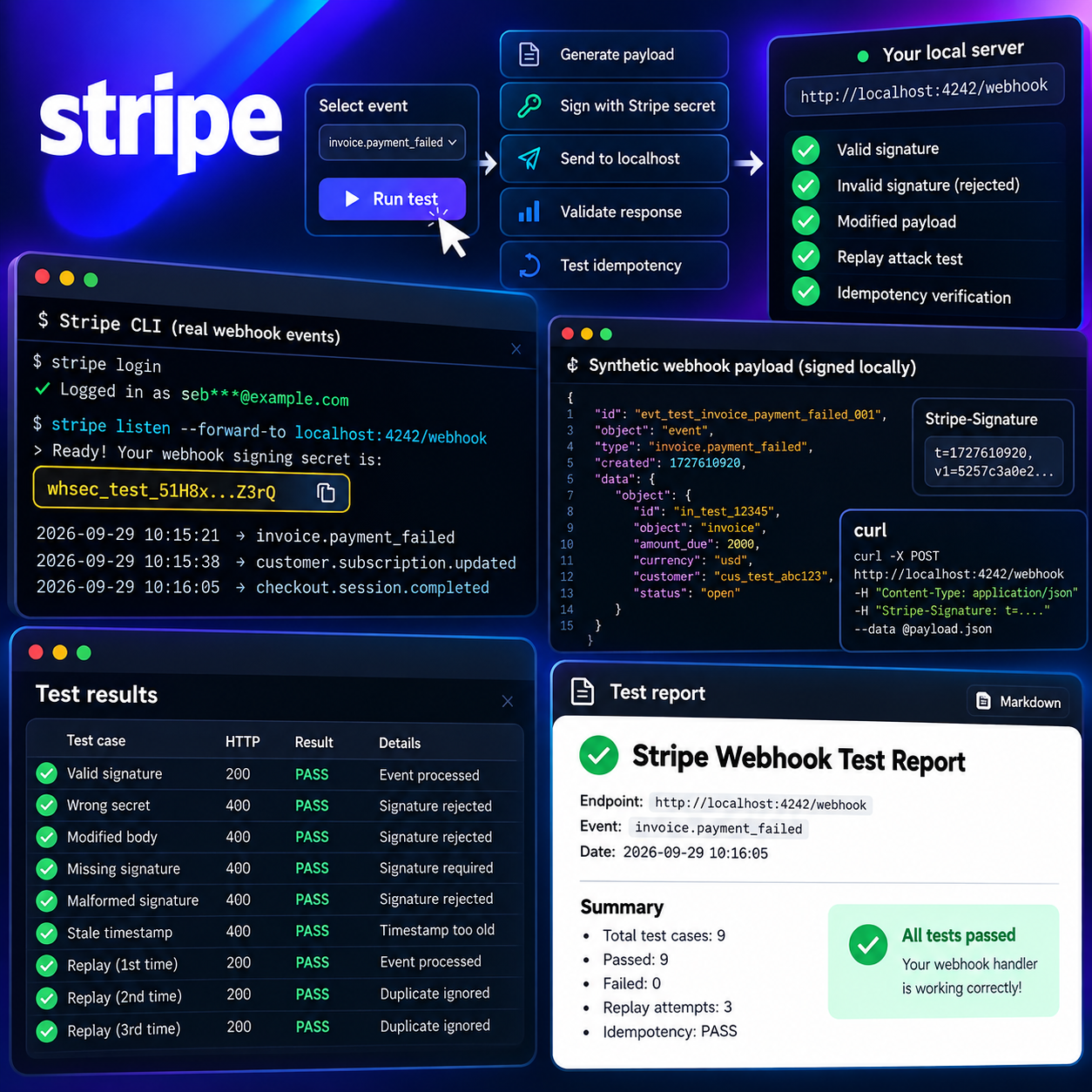Select the Send to localhost step
This screenshot has height=1092, width=1092.
click(614, 158)
